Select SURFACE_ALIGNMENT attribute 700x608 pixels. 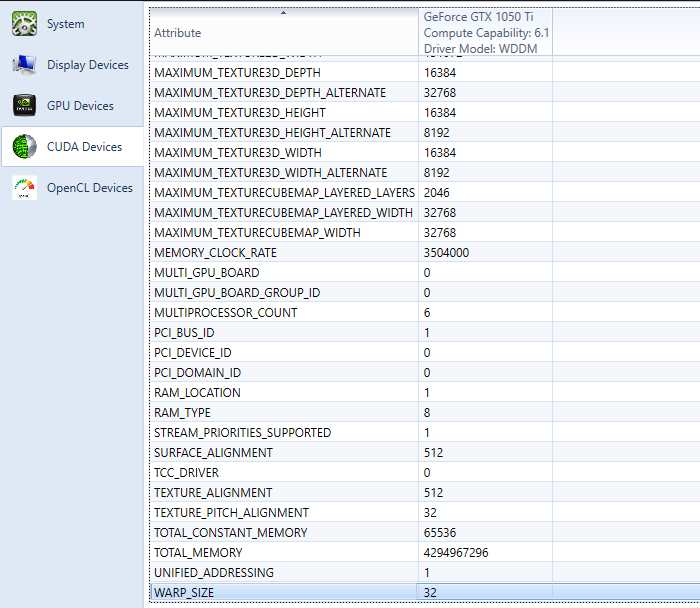(213, 453)
